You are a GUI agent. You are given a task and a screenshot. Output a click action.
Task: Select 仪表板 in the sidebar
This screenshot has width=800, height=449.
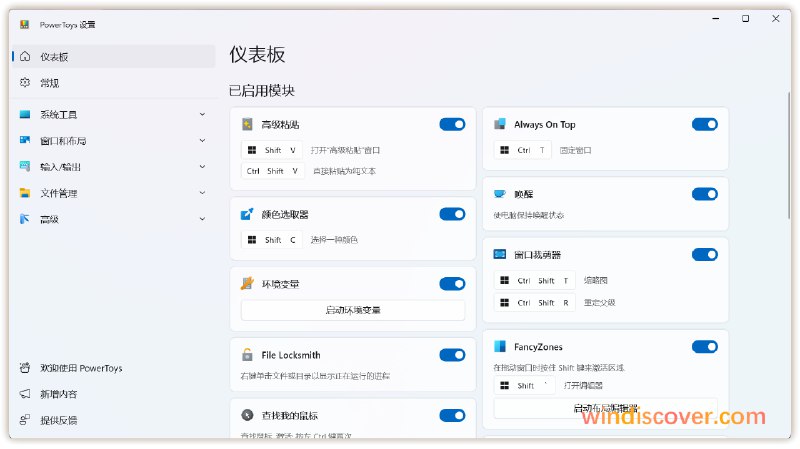click(113, 57)
